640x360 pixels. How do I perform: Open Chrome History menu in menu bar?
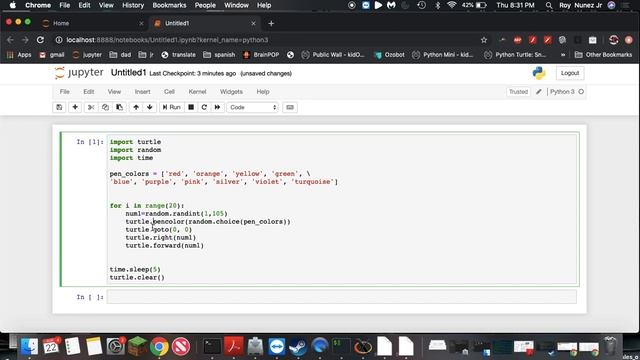(x=133, y=5)
